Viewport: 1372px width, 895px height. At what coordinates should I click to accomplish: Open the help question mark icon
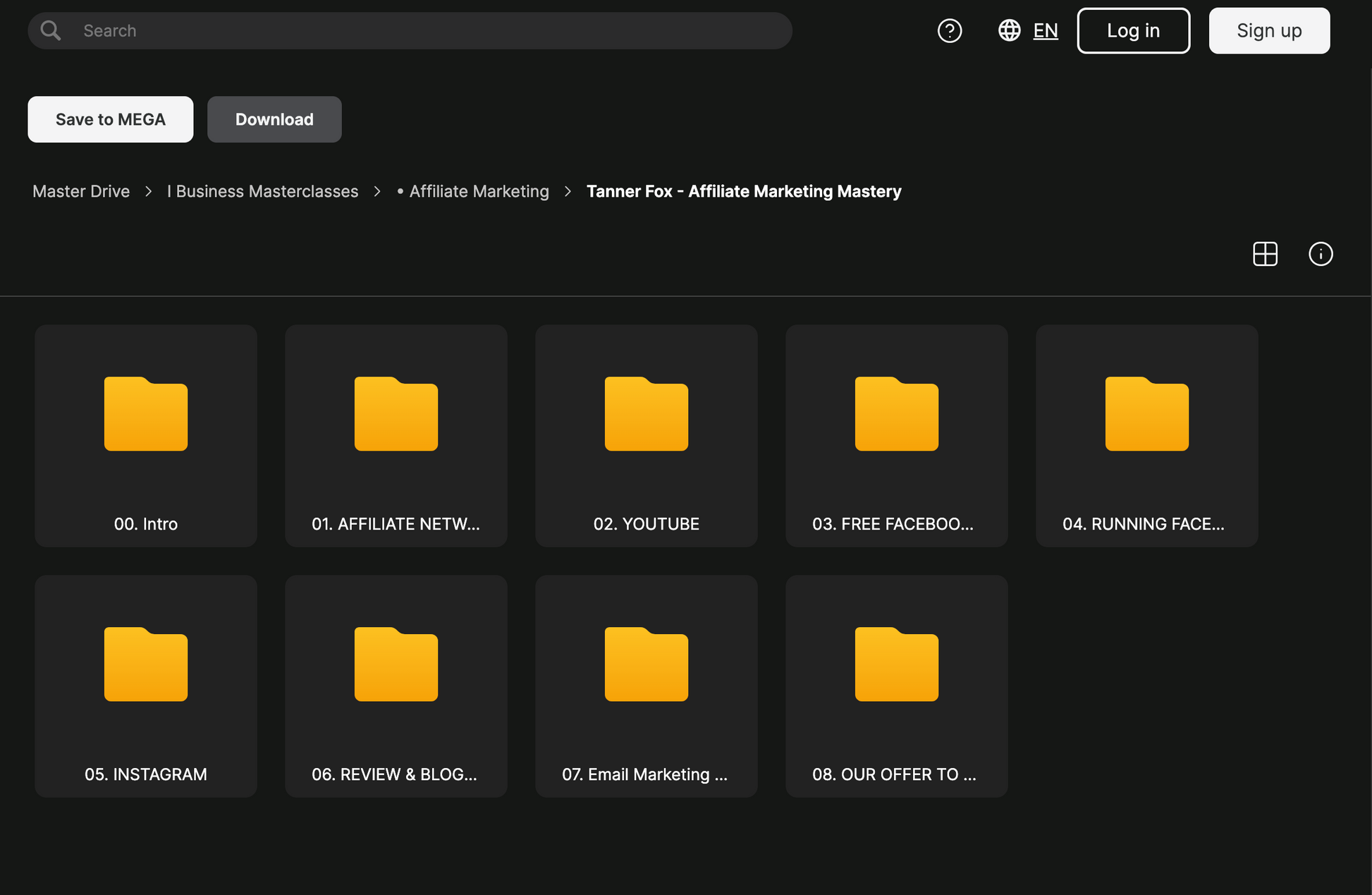(950, 30)
